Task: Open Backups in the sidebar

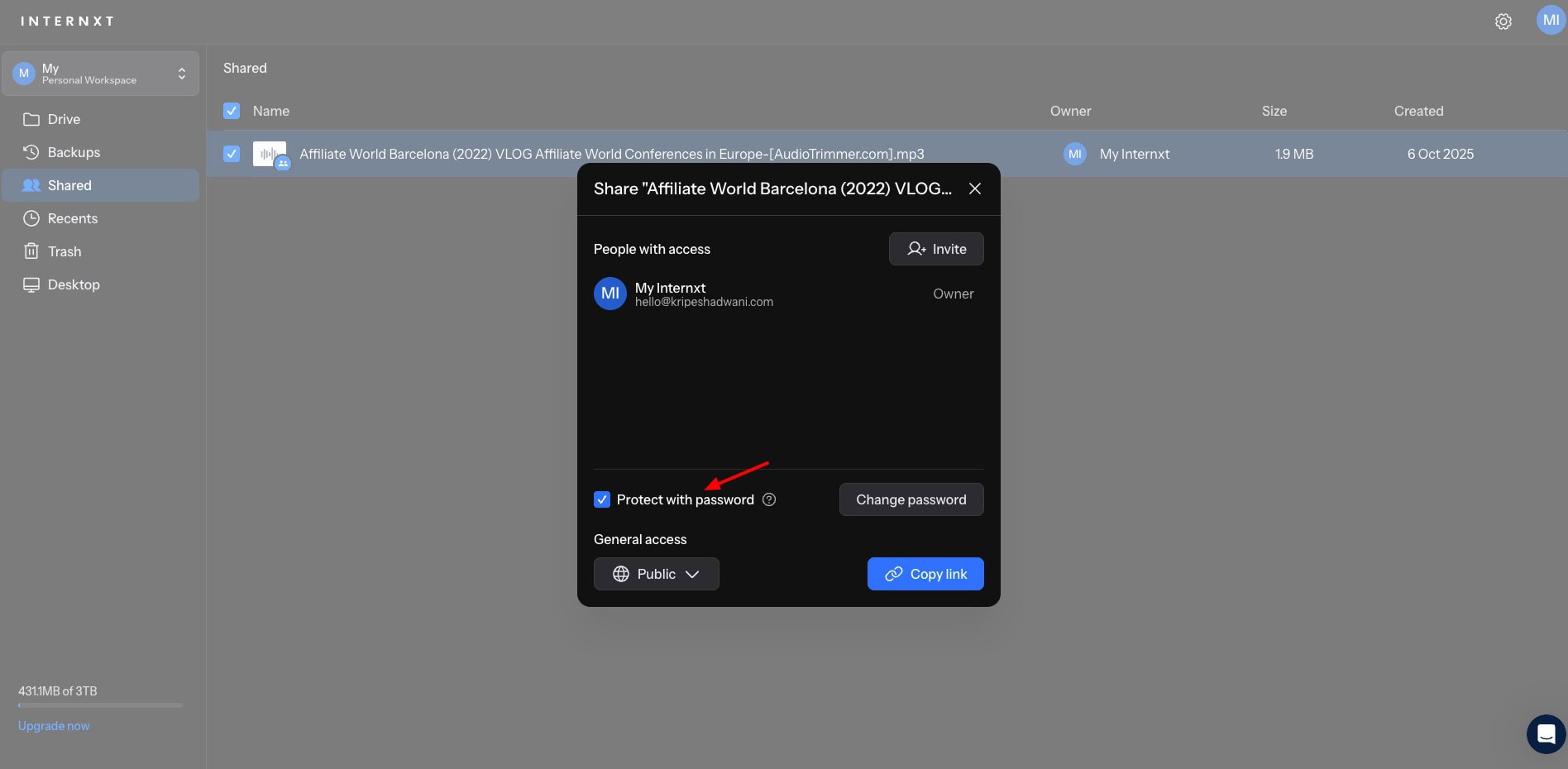Action: click(x=73, y=152)
